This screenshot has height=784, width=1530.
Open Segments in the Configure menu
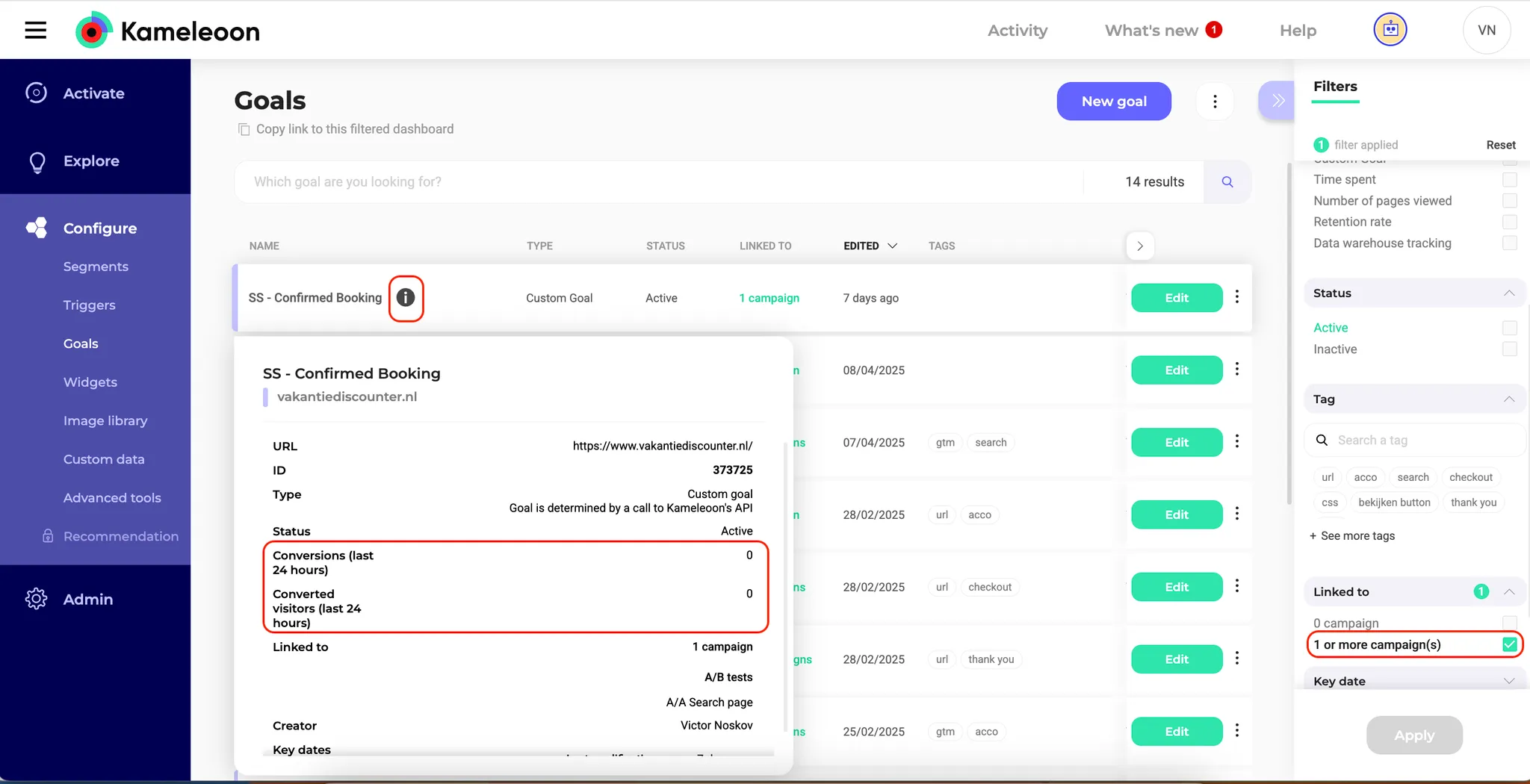click(96, 267)
